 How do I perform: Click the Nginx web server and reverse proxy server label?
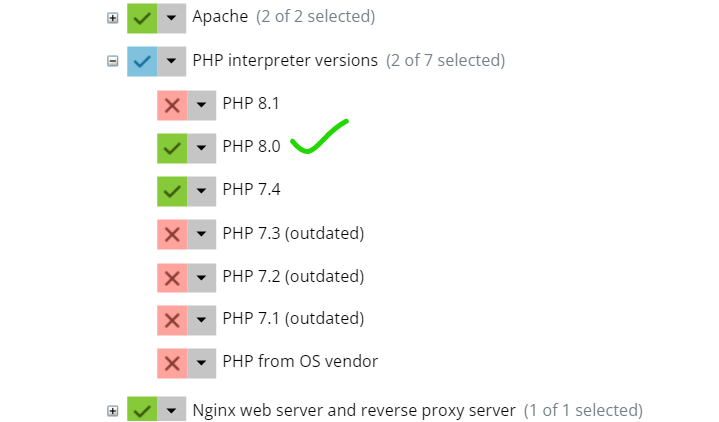[x=353, y=410]
